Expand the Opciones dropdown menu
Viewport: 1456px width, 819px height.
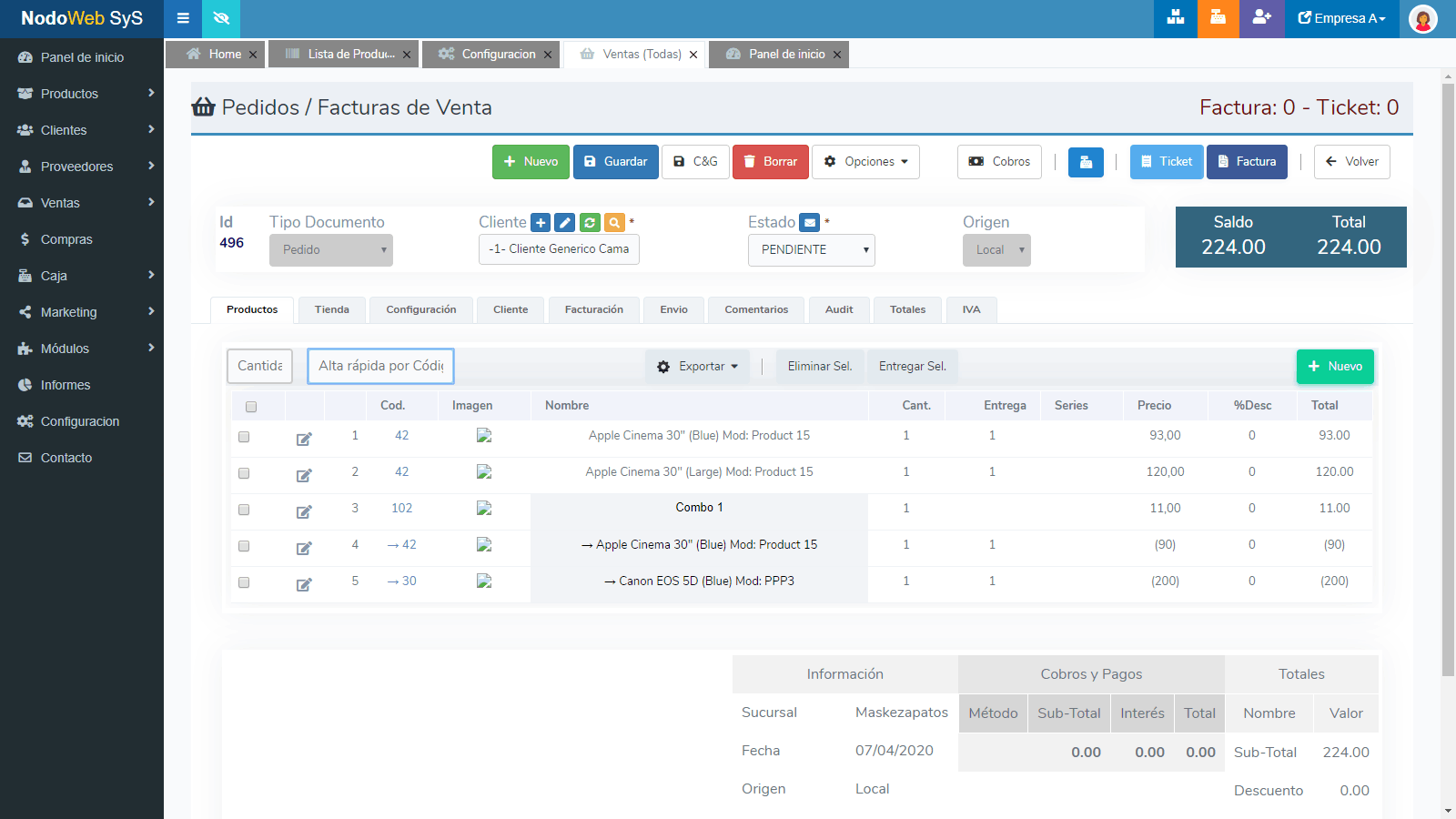(x=865, y=162)
